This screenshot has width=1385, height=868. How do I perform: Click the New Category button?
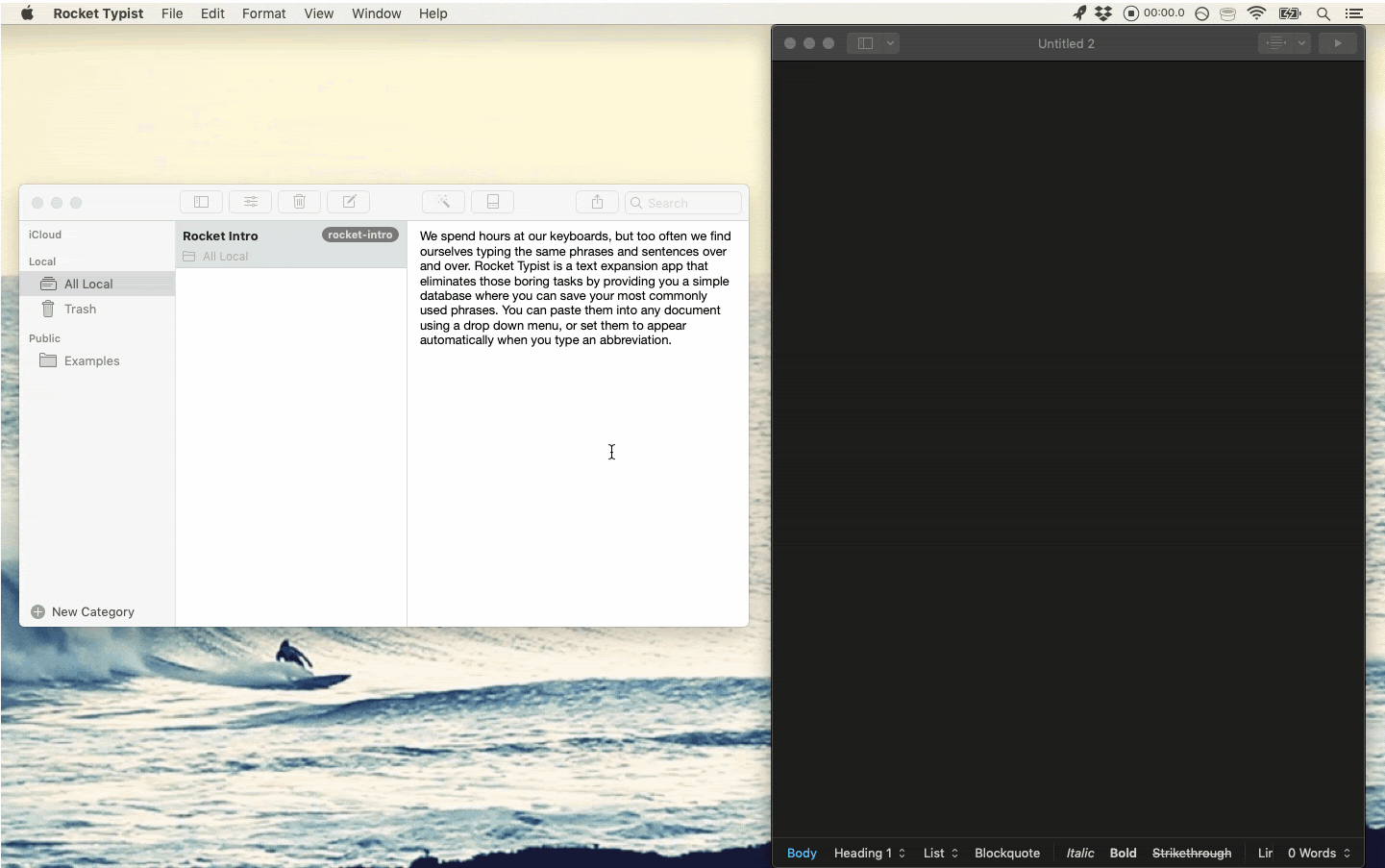click(x=83, y=611)
